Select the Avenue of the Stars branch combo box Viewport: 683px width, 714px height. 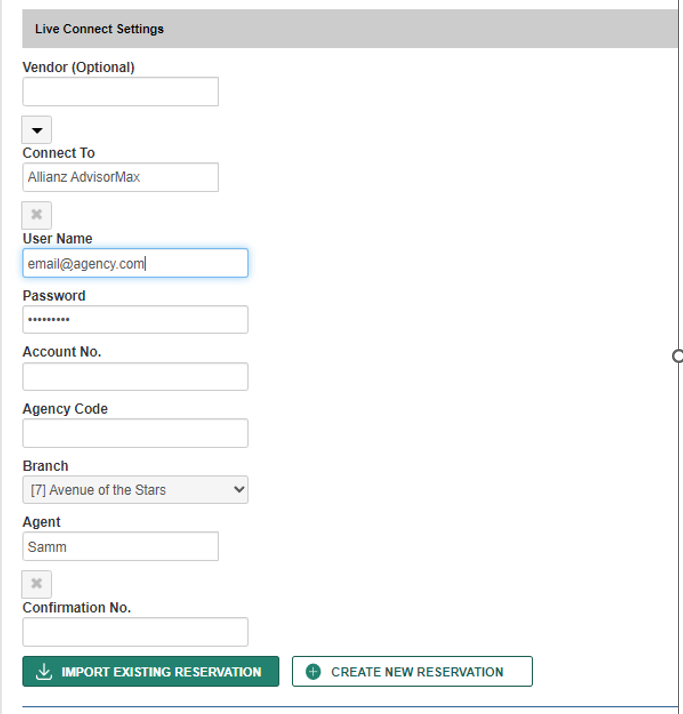(x=135, y=490)
